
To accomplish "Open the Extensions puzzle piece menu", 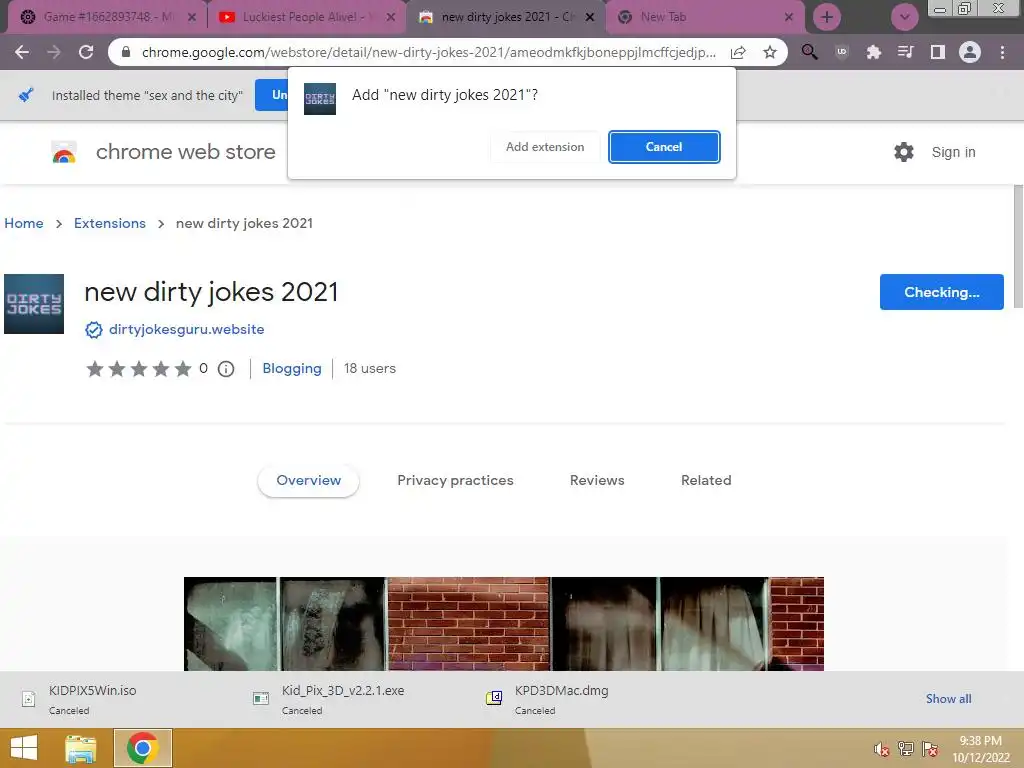I will click(873, 52).
